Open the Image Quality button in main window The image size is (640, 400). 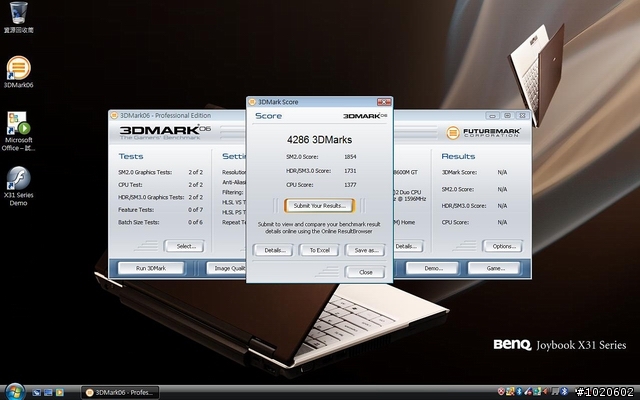pos(226,268)
